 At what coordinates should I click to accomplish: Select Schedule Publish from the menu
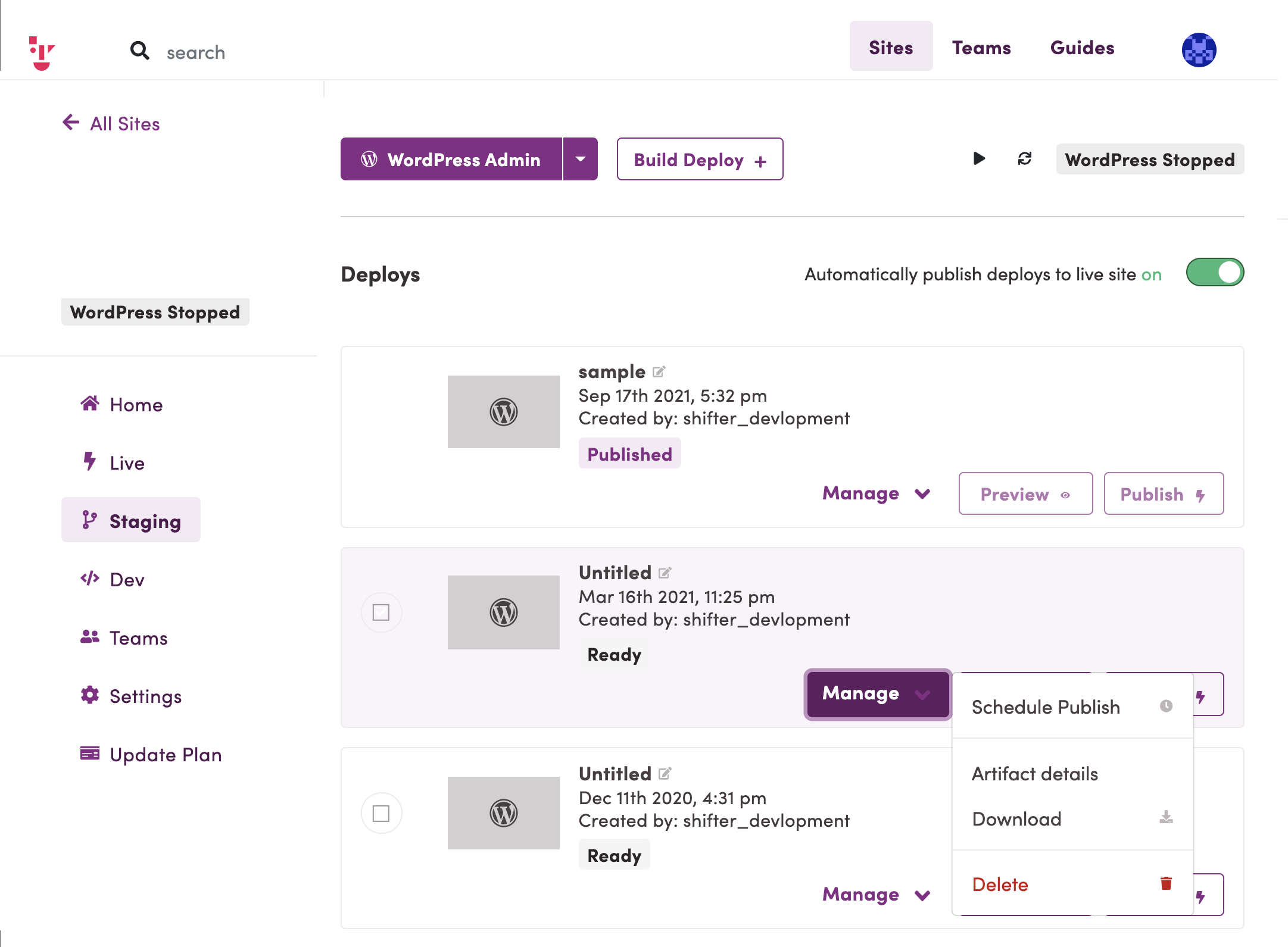click(1072, 707)
